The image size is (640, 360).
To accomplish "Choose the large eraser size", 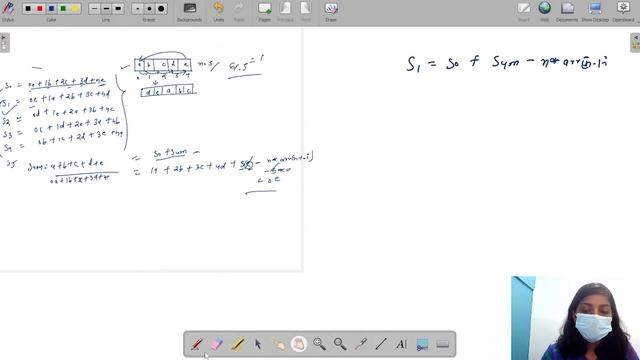I will click(x=161, y=9).
